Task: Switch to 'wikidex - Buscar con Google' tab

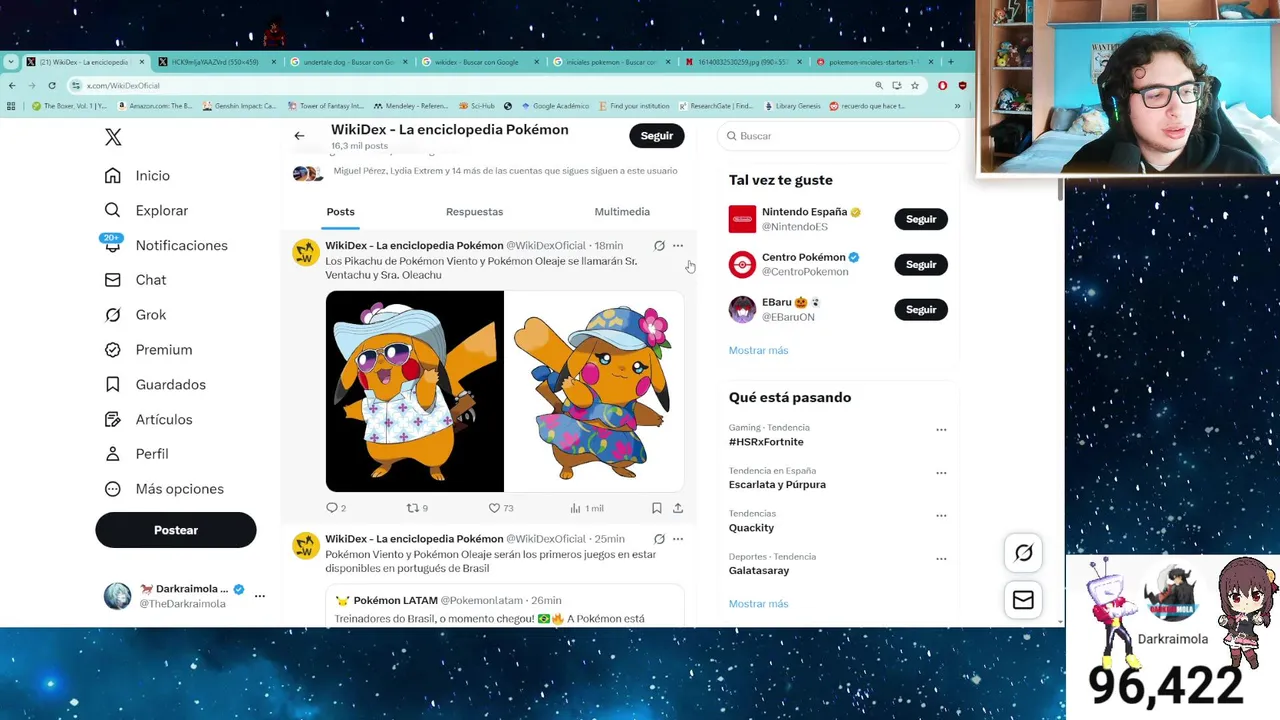Action: click(x=479, y=62)
